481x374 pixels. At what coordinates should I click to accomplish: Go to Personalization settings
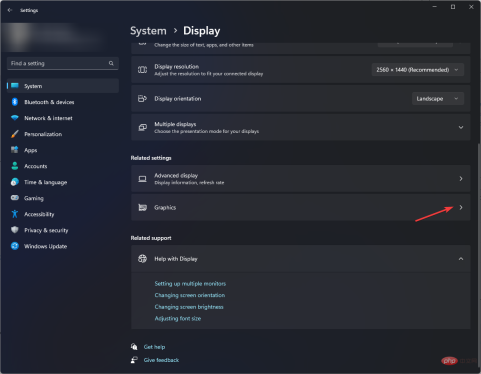pos(63,134)
